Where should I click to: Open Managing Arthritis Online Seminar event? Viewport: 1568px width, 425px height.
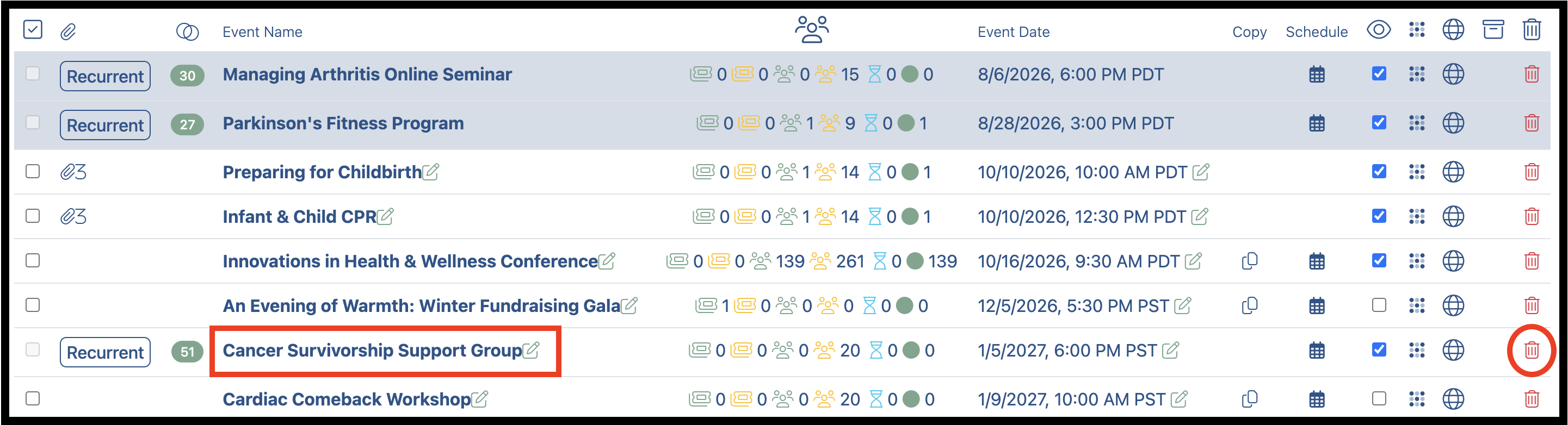click(x=367, y=74)
